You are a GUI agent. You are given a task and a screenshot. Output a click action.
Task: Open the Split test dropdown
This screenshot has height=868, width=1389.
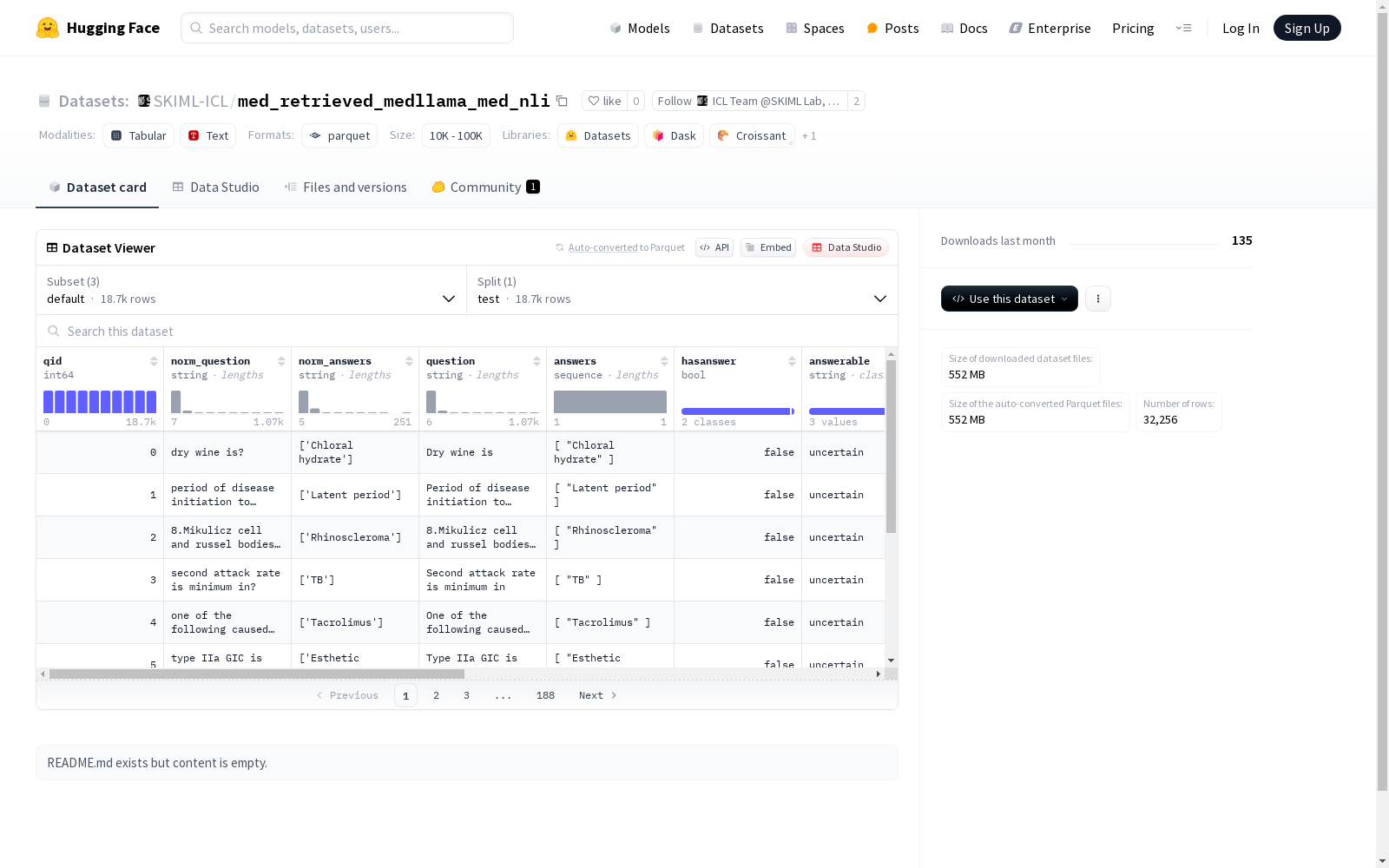(x=682, y=290)
